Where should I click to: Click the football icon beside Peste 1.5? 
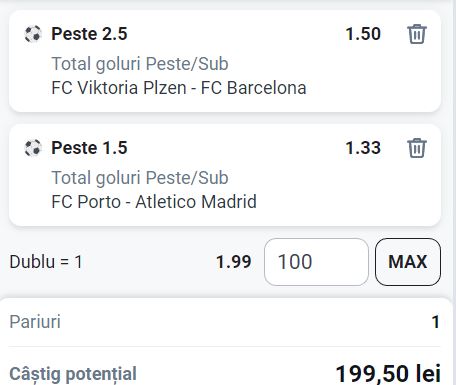click(x=33, y=148)
